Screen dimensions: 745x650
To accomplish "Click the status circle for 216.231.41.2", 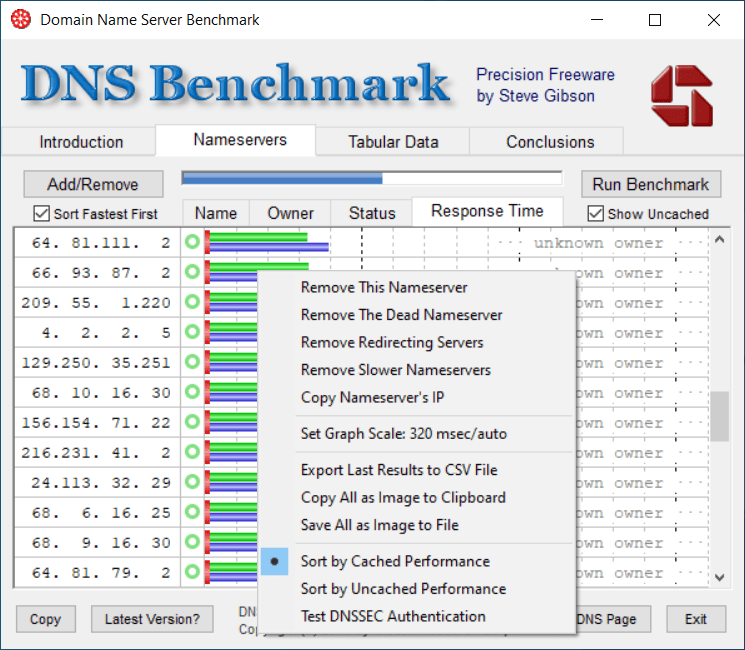I will pos(192,451).
